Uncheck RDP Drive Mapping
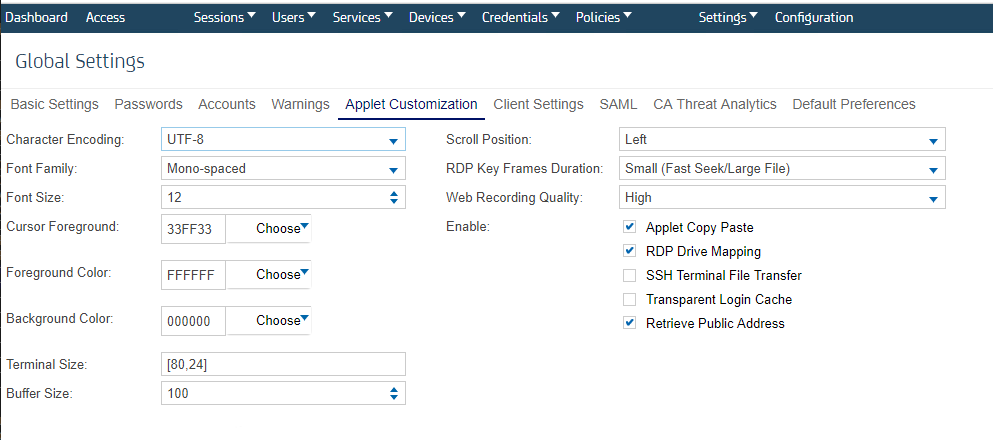 629,252
